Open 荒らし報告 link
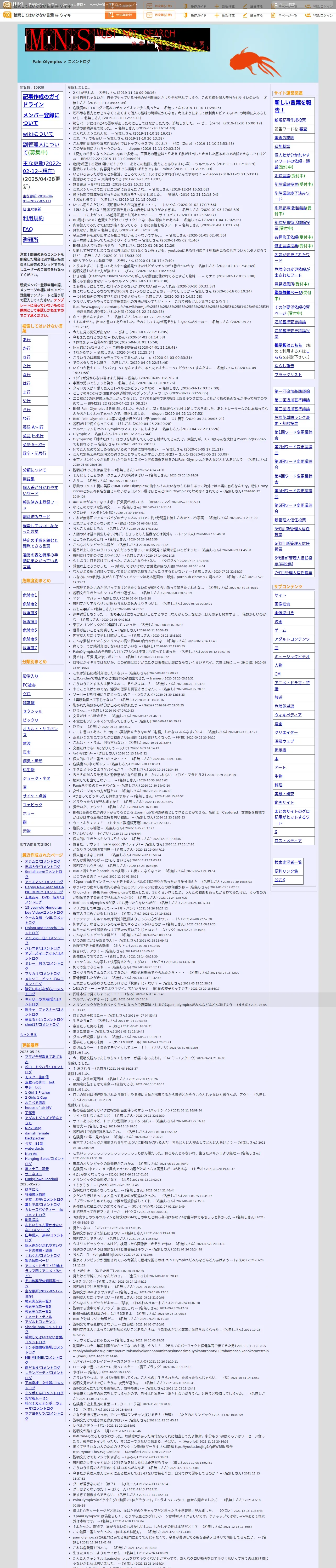This screenshot has width=336, height=1568. tap(284, 366)
